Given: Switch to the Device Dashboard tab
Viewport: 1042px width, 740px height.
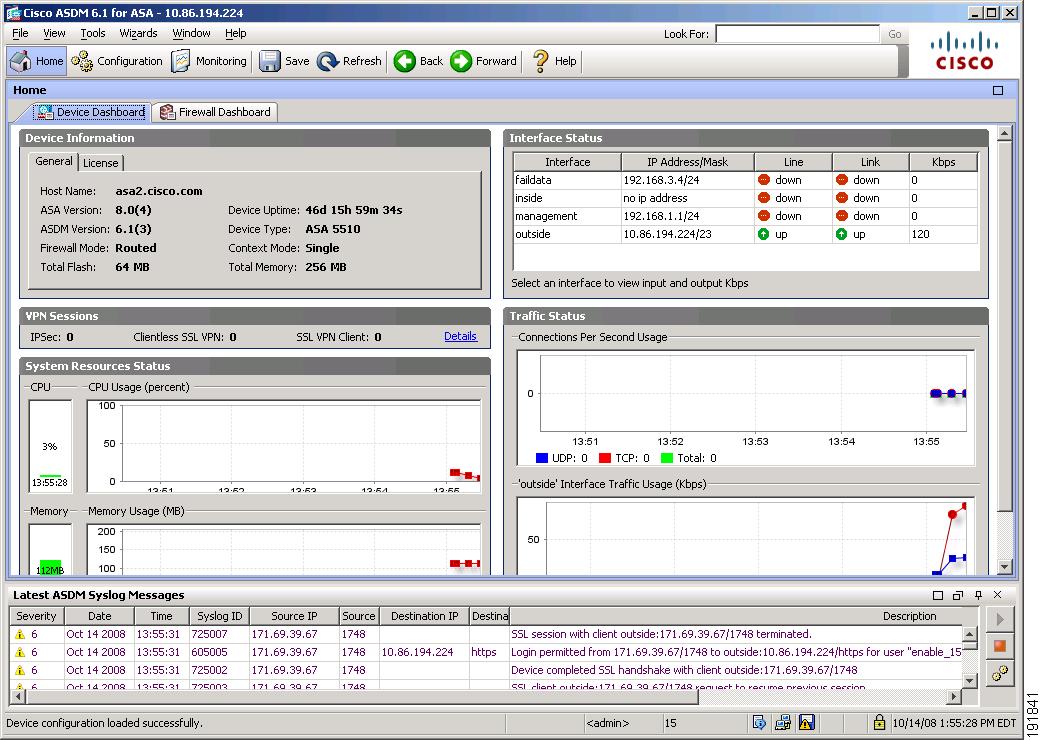Looking at the screenshot, I should (x=92, y=112).
